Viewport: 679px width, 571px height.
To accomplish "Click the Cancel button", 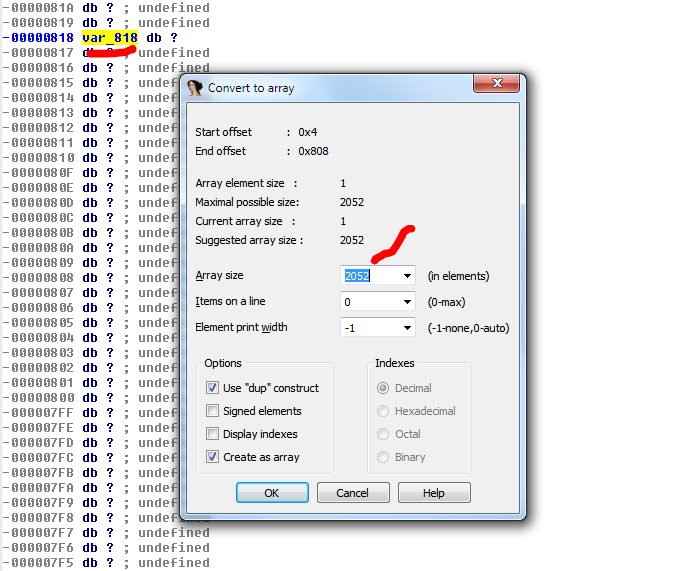I will pyautogui.click(x=353, y=493).
